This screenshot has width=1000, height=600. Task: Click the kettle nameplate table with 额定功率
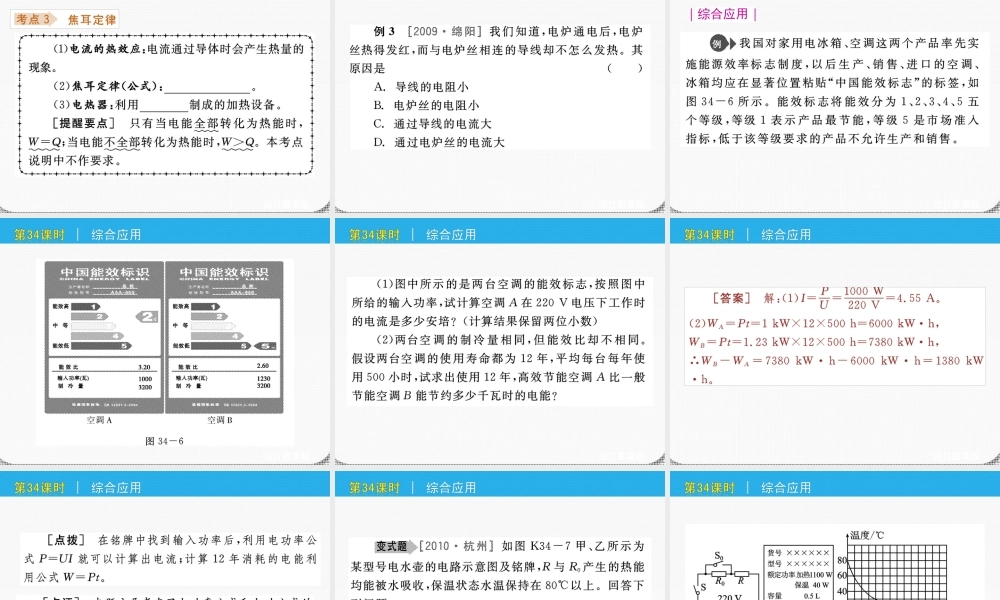pyautogui.click(x=798, y=573)
